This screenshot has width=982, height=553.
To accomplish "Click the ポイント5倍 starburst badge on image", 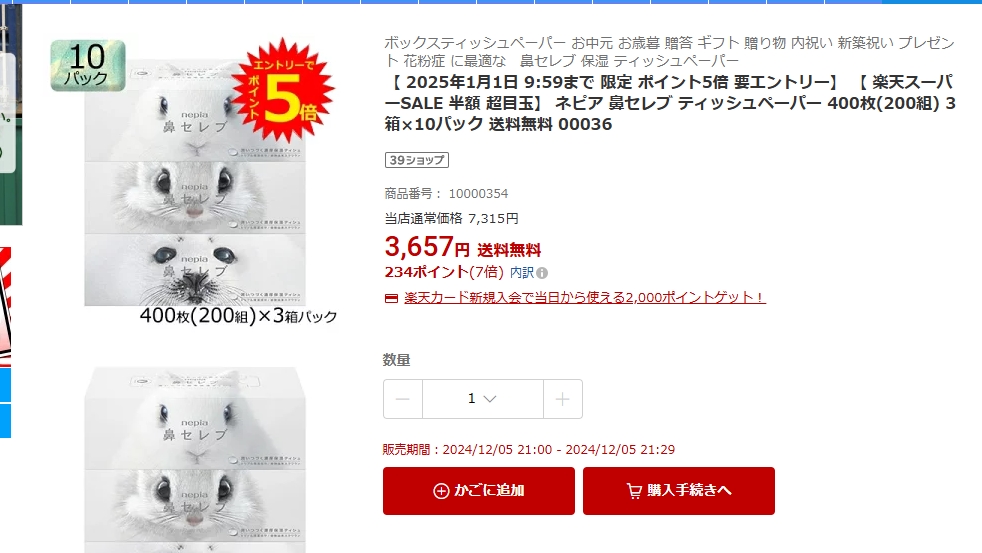I will pos(283,90).
